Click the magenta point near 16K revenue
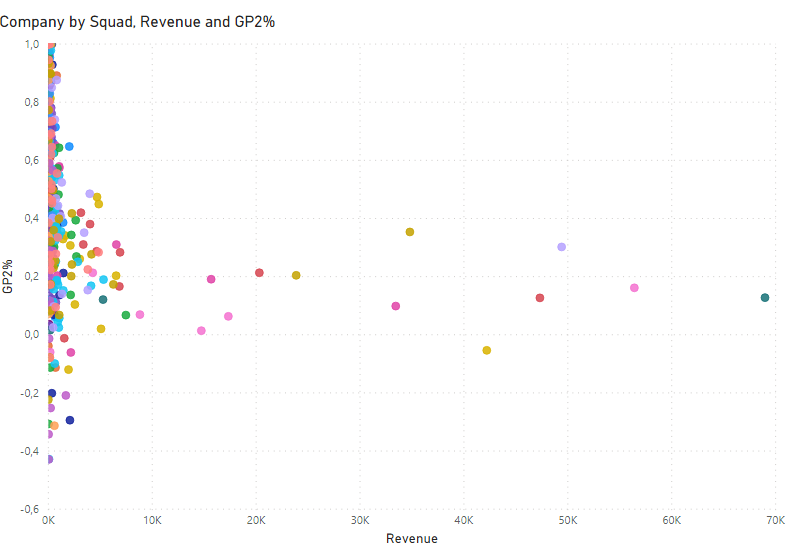 pos(211,279)
